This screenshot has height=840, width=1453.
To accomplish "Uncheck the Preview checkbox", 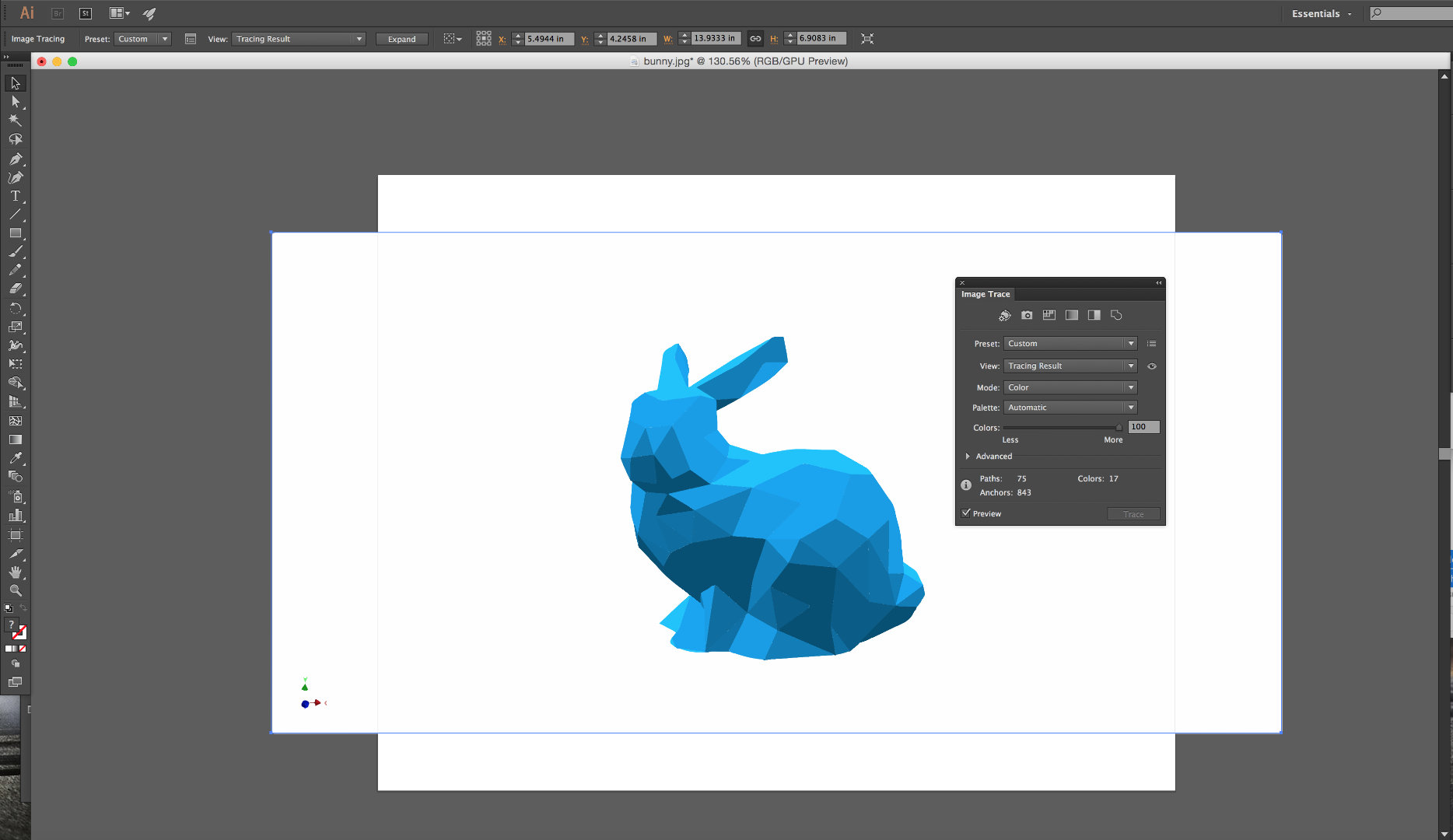I will coord(966,513).
